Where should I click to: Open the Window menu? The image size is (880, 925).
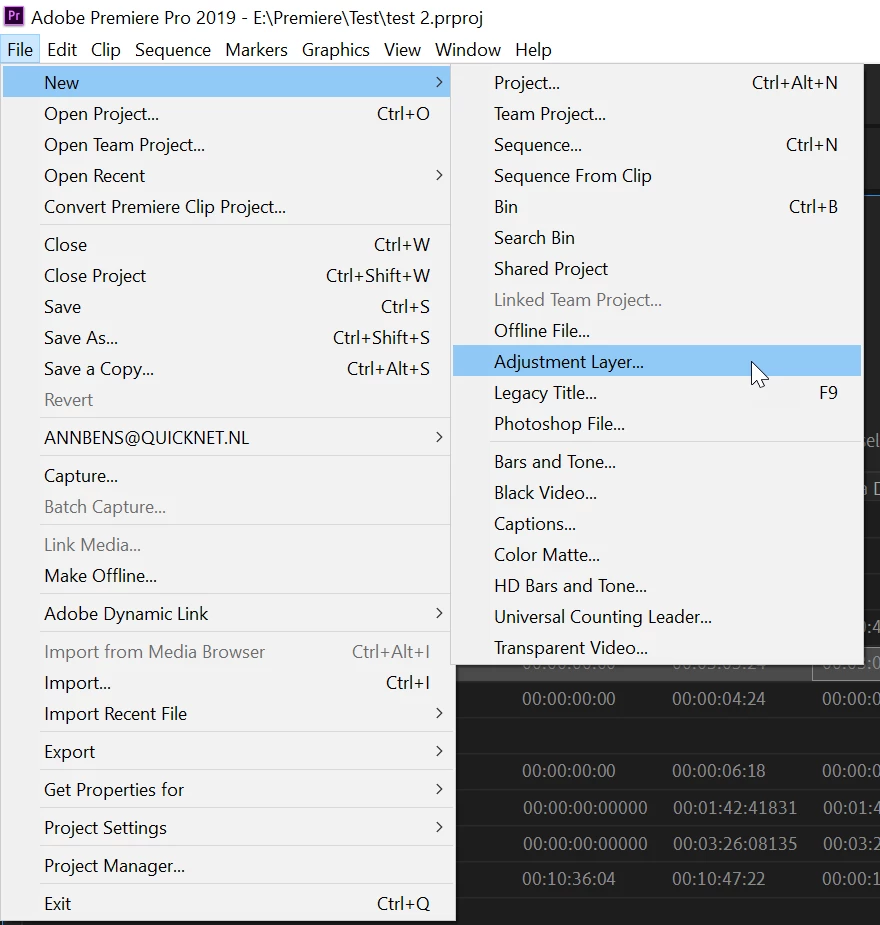(468, 50)
